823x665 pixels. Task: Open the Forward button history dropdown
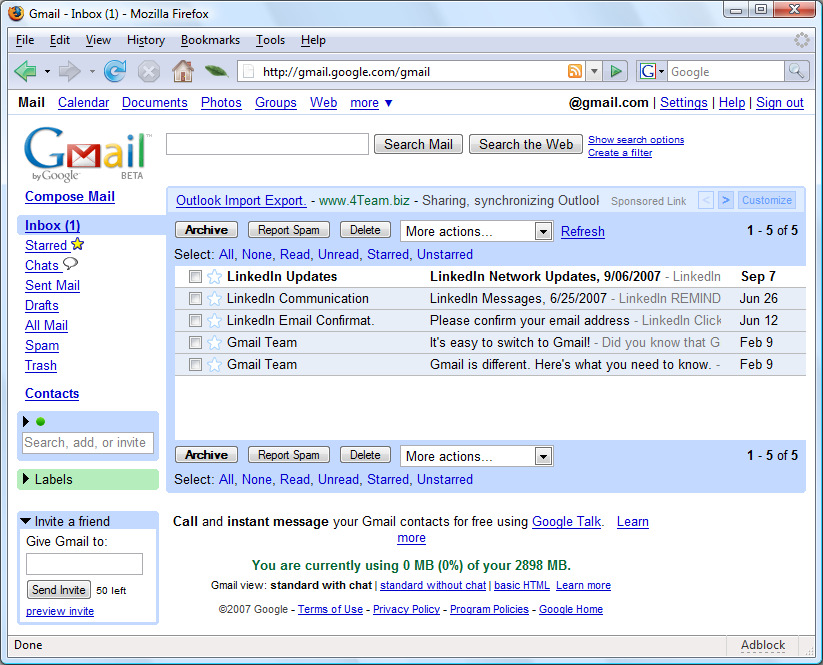pyautogui.click(x=92, y=71)
